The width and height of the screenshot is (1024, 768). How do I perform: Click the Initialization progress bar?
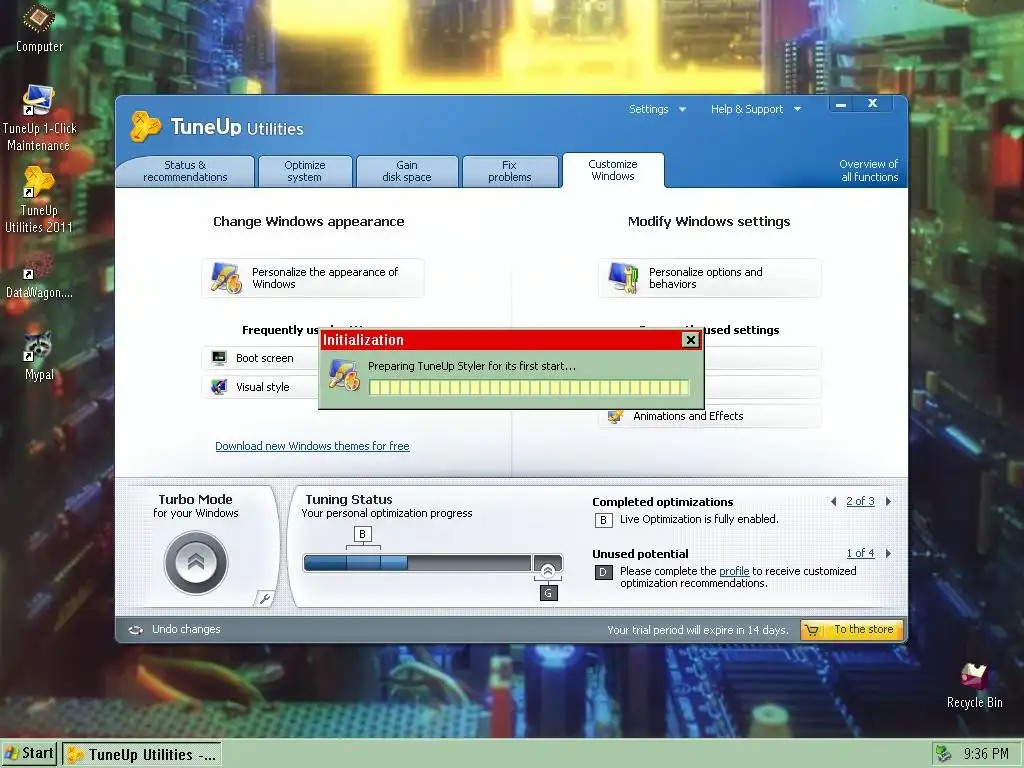(529, 387)
